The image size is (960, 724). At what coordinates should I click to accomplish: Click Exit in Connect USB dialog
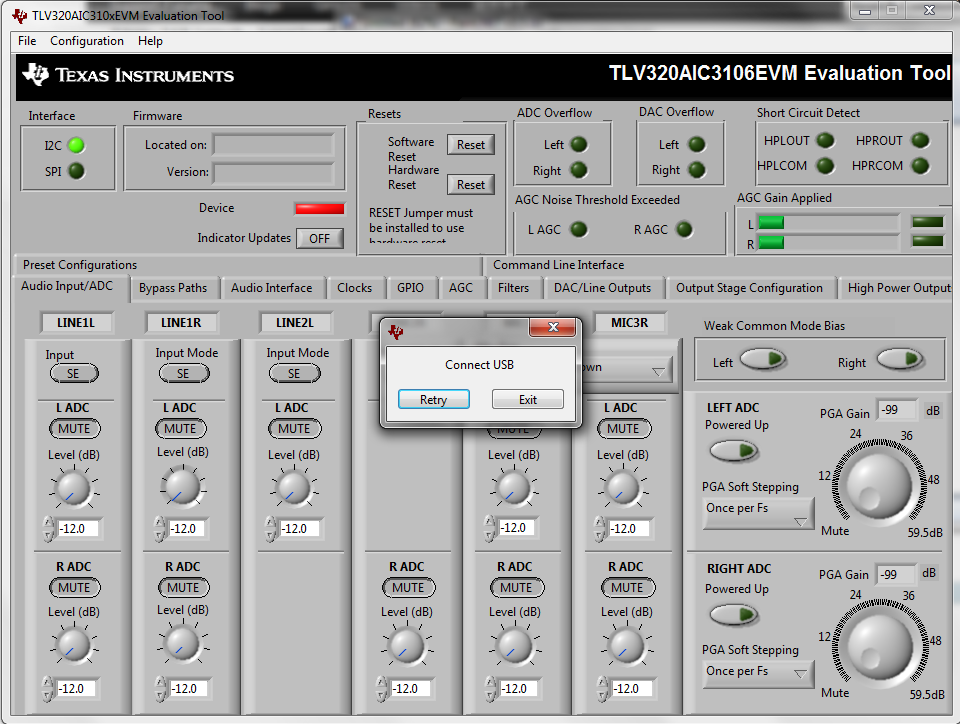(528, 400)
